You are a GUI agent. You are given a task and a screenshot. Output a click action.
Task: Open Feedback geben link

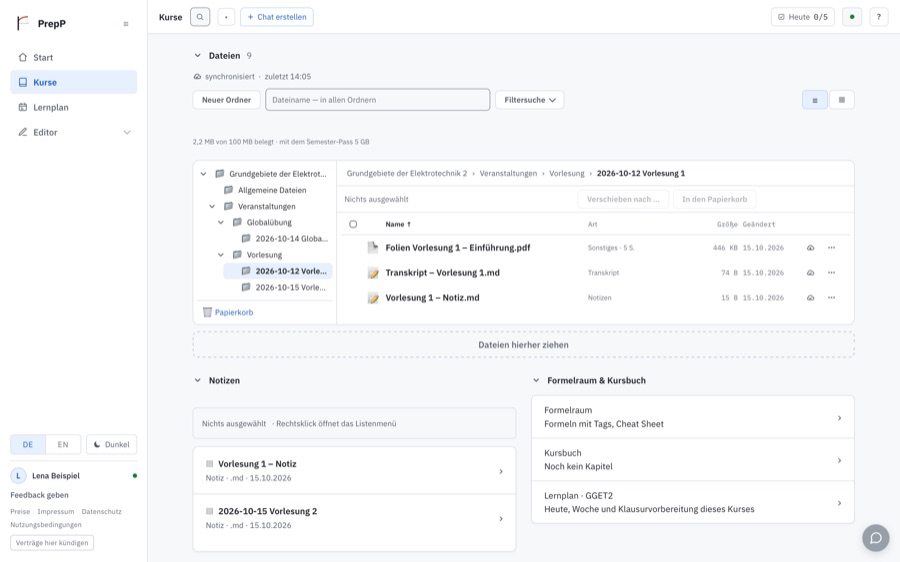click(39, 495)
